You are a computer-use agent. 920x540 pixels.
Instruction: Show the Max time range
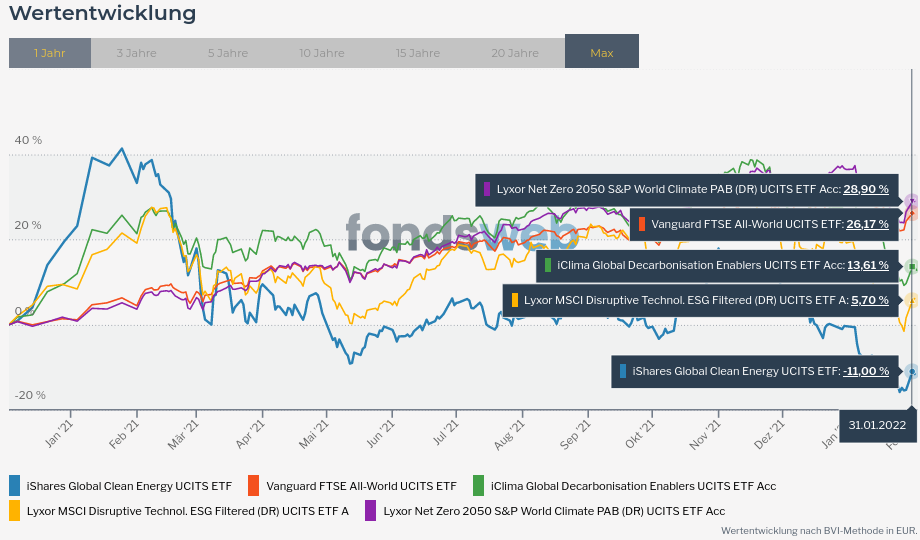pyautogui.click(x=602, y=53)
